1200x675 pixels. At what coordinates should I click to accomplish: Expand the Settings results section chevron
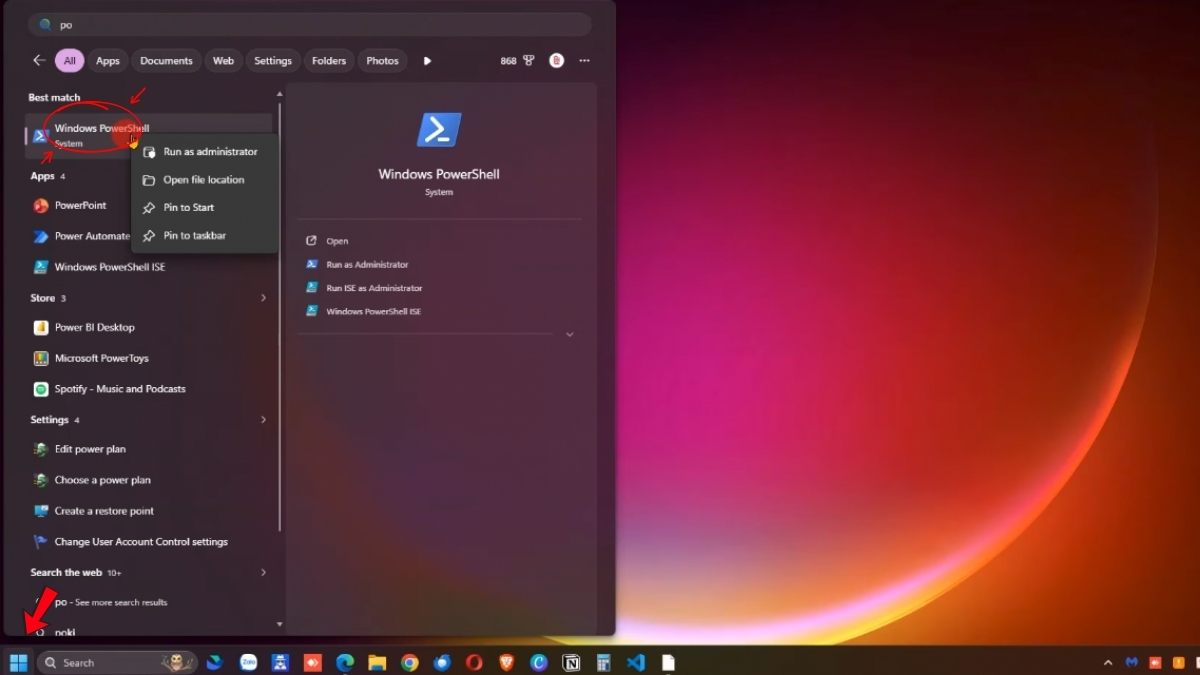coord(264,420)
